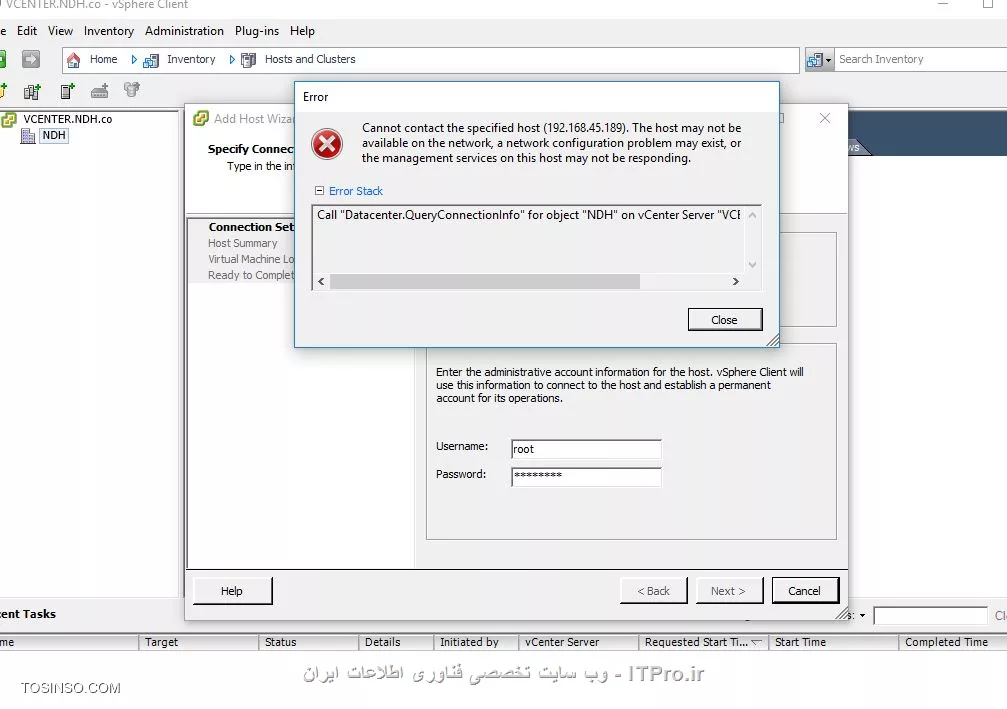This screenshot has height=709, width=1007.
Task: Open the Plug-ins menu
Action: (x=257, y=31)
